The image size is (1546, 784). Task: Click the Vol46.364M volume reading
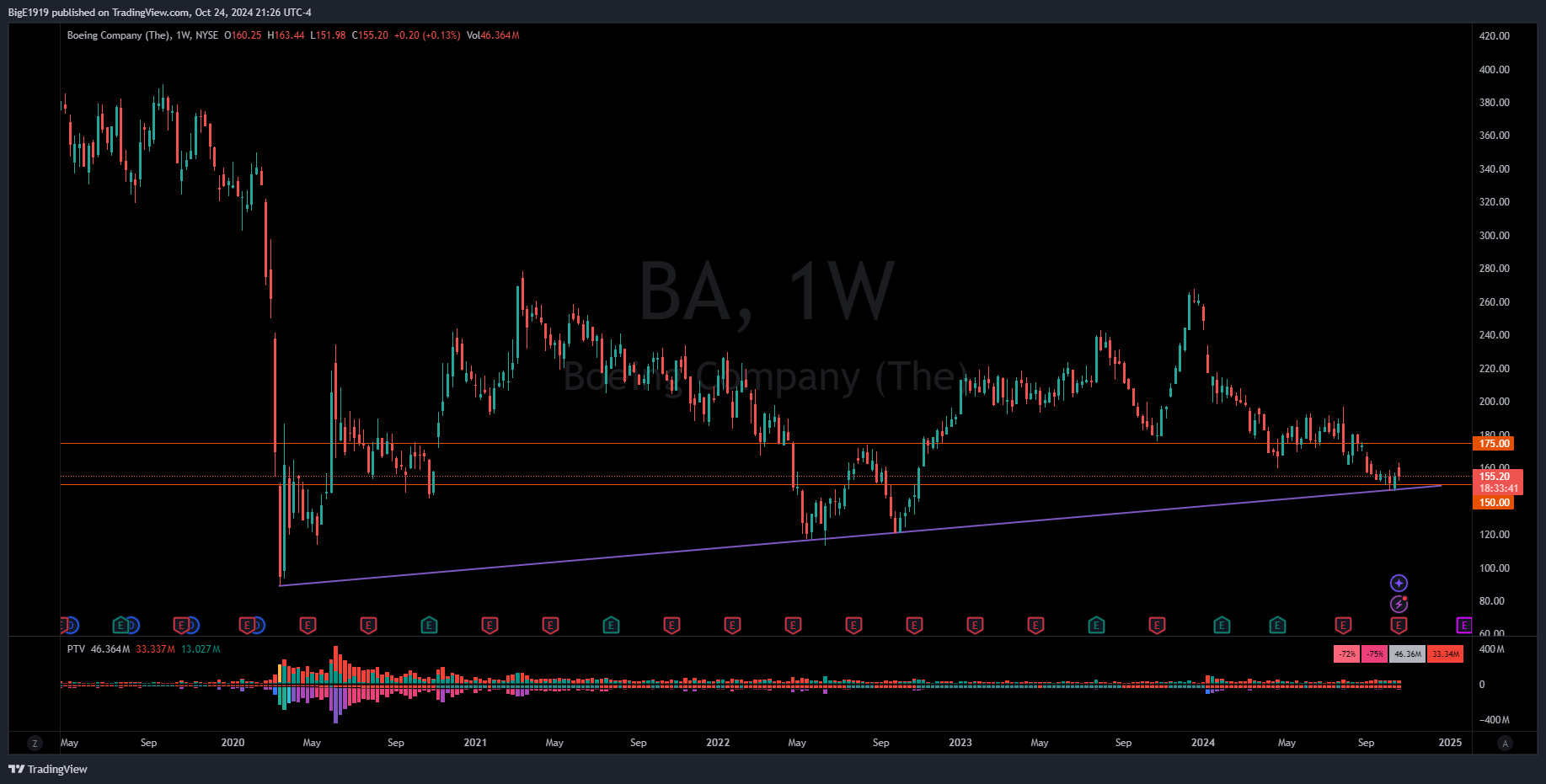(493, 35)
